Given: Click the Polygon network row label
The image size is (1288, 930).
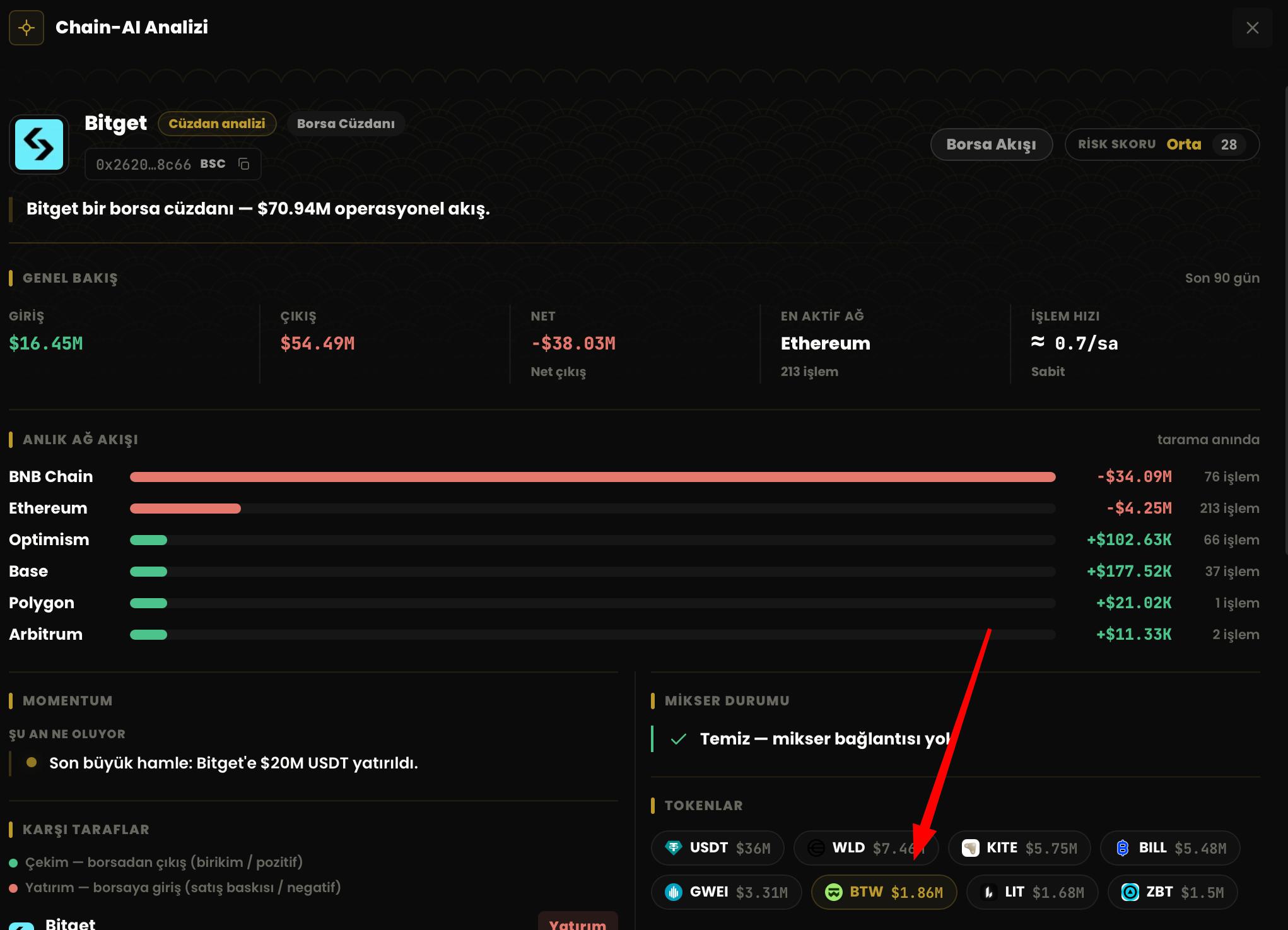Looking at the screenshot, I should pos(42,603).
